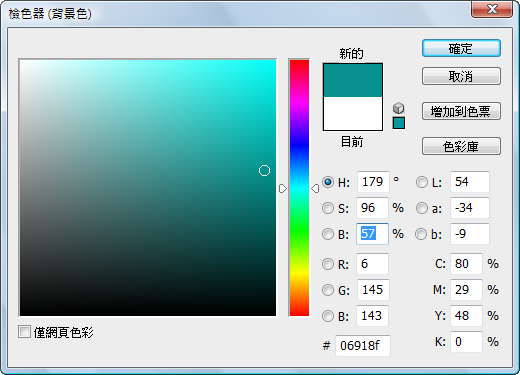Viewport: 520px width, 375px height.
Task: Click the Y field showing 48
Action: click(466, 316)
